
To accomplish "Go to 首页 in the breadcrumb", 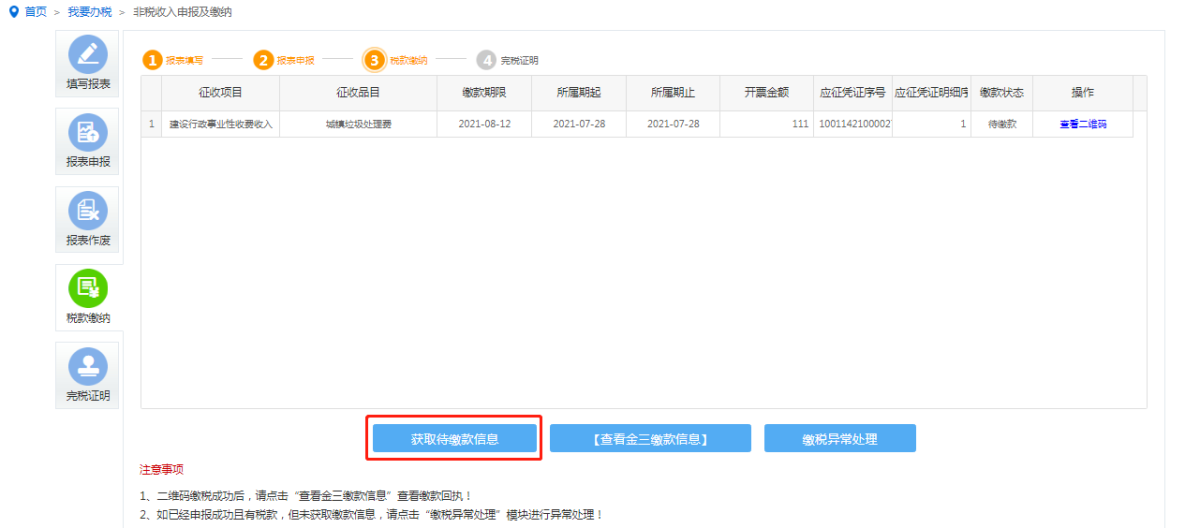I will click(x=35, y=11).
